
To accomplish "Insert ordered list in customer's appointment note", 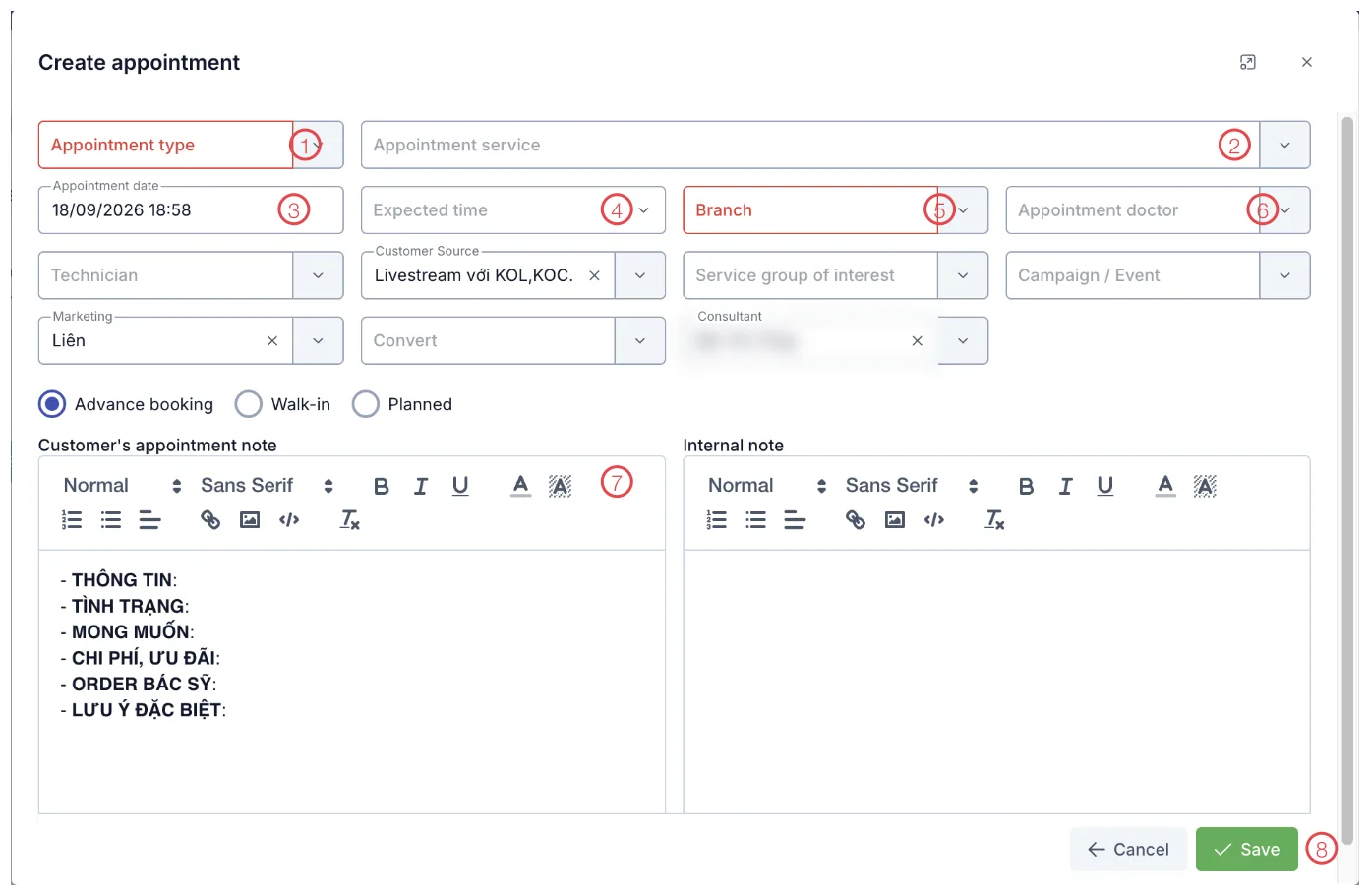I will [72, 520].
